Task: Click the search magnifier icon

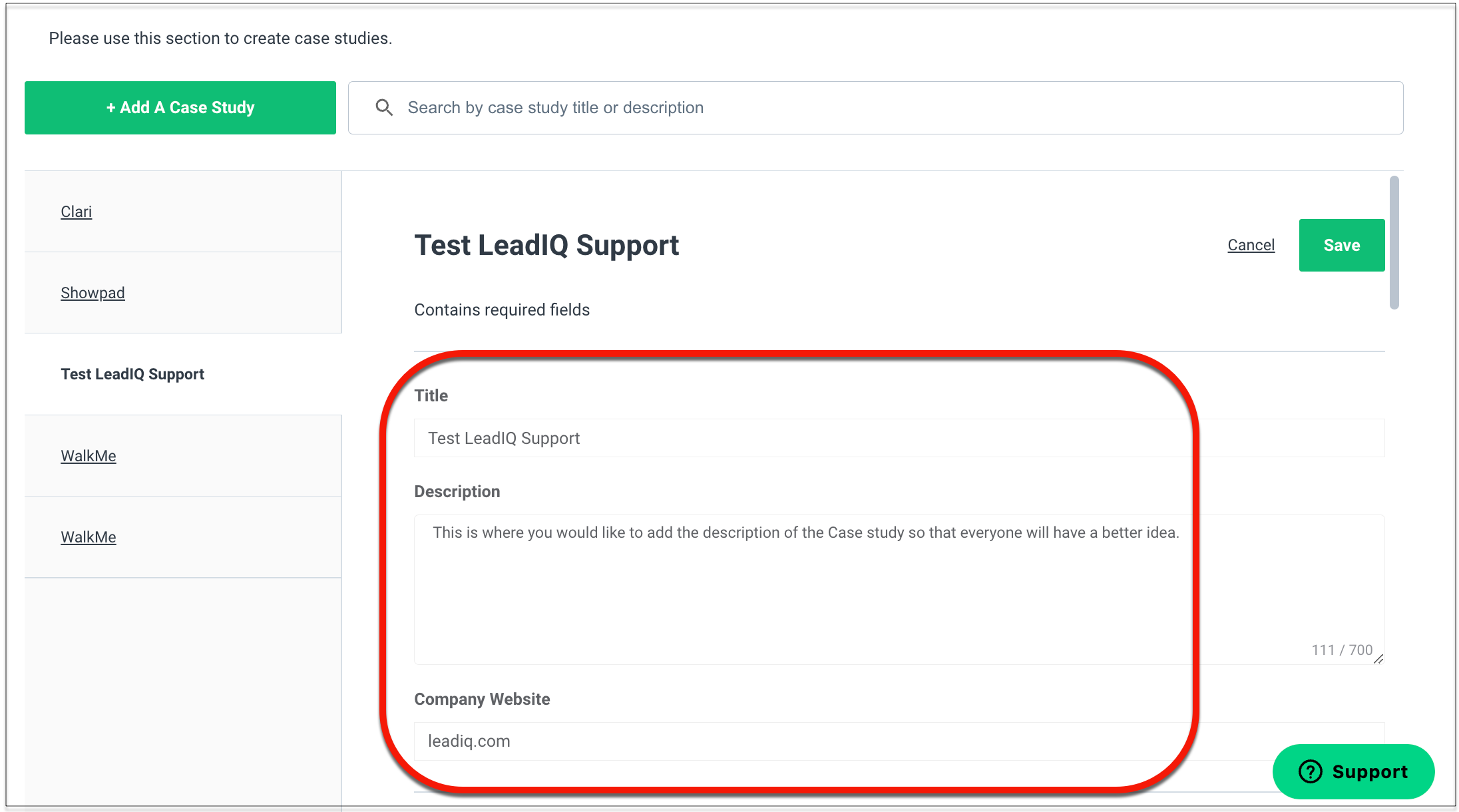Action: [384, 107]
